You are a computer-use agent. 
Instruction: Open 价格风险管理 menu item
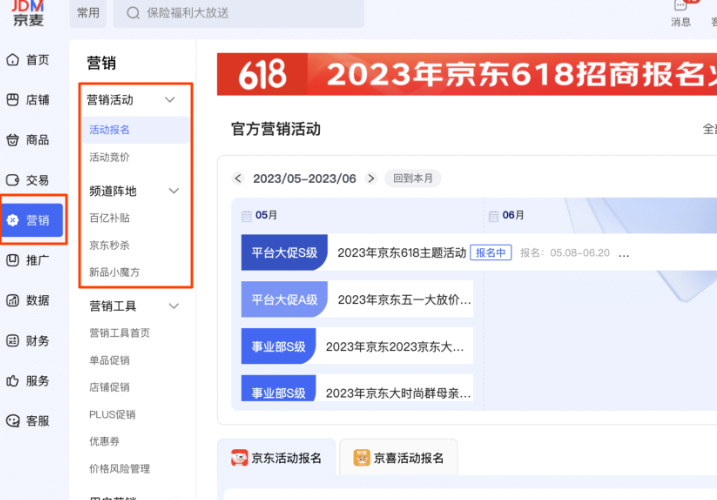pyautogui.click(x=119, y=469)
